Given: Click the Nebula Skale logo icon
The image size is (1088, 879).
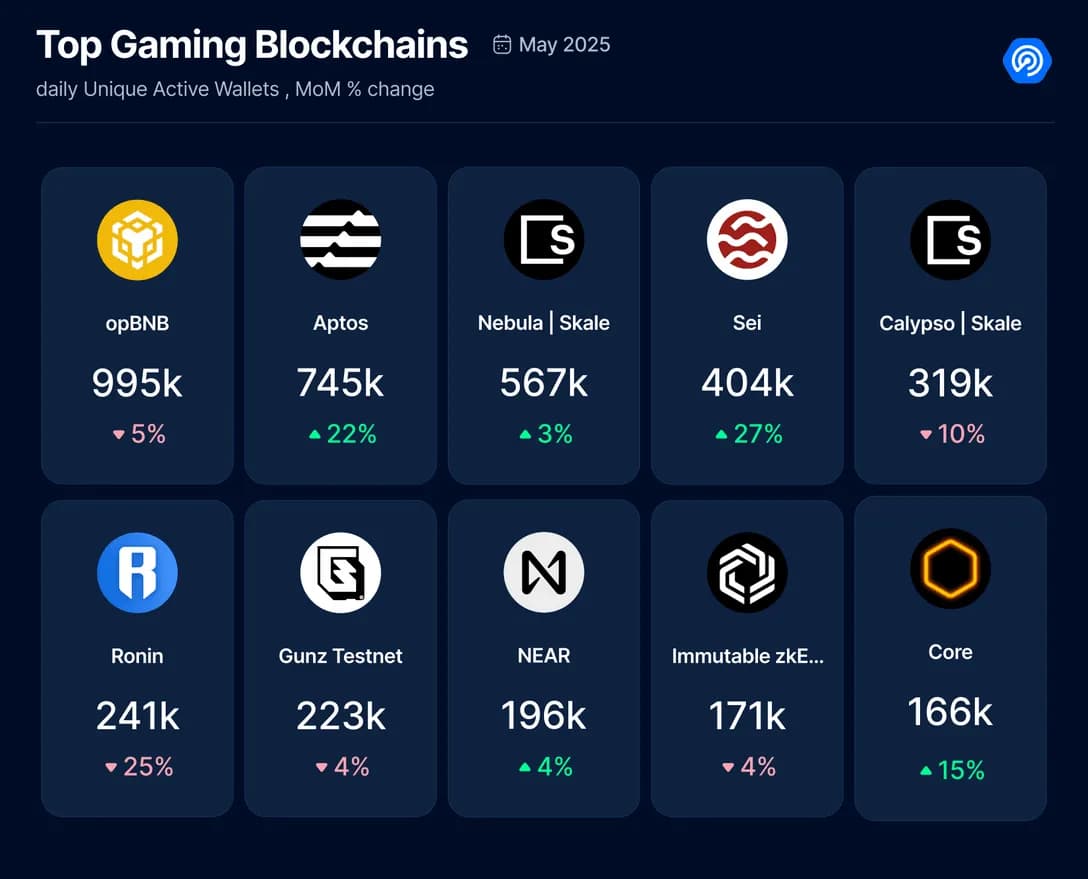Looking at the screenshot, I should [544, 239].
